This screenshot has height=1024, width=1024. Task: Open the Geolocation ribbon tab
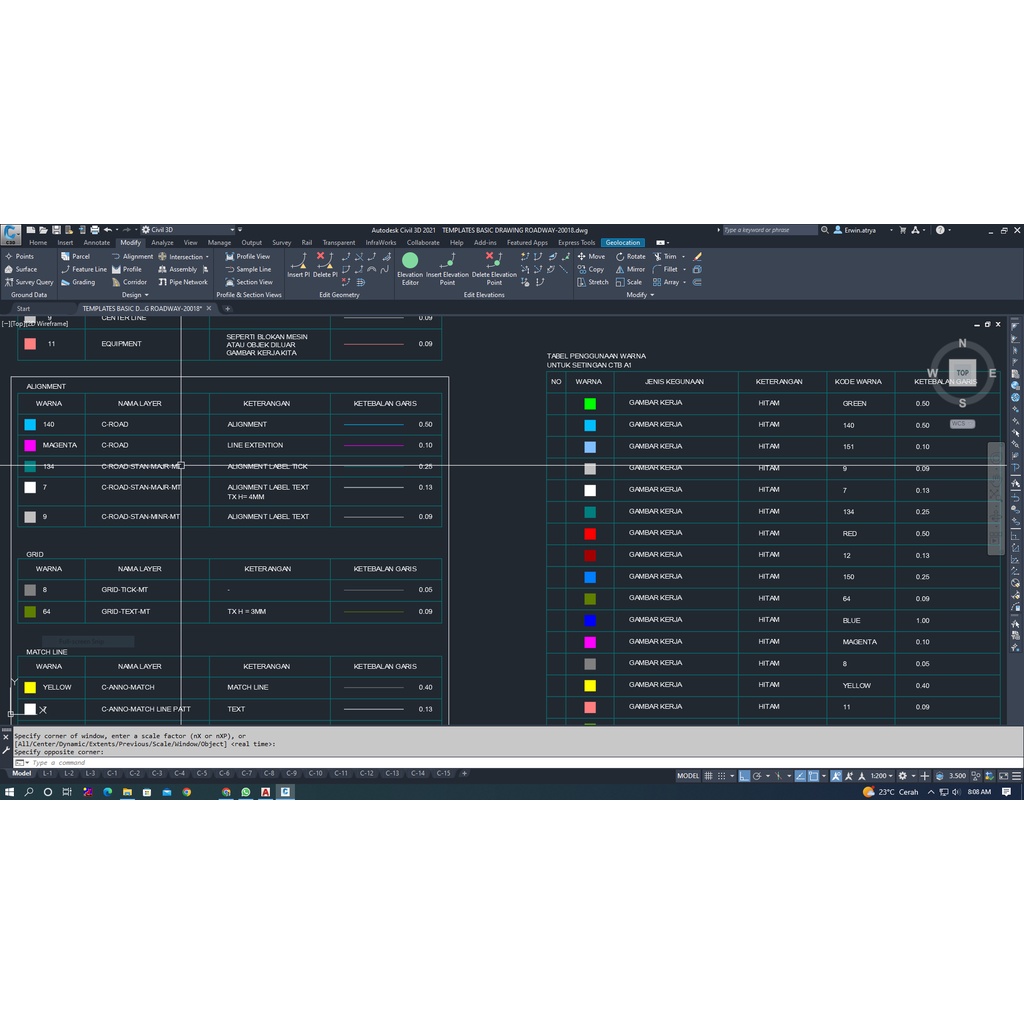(x=622, y=242)
